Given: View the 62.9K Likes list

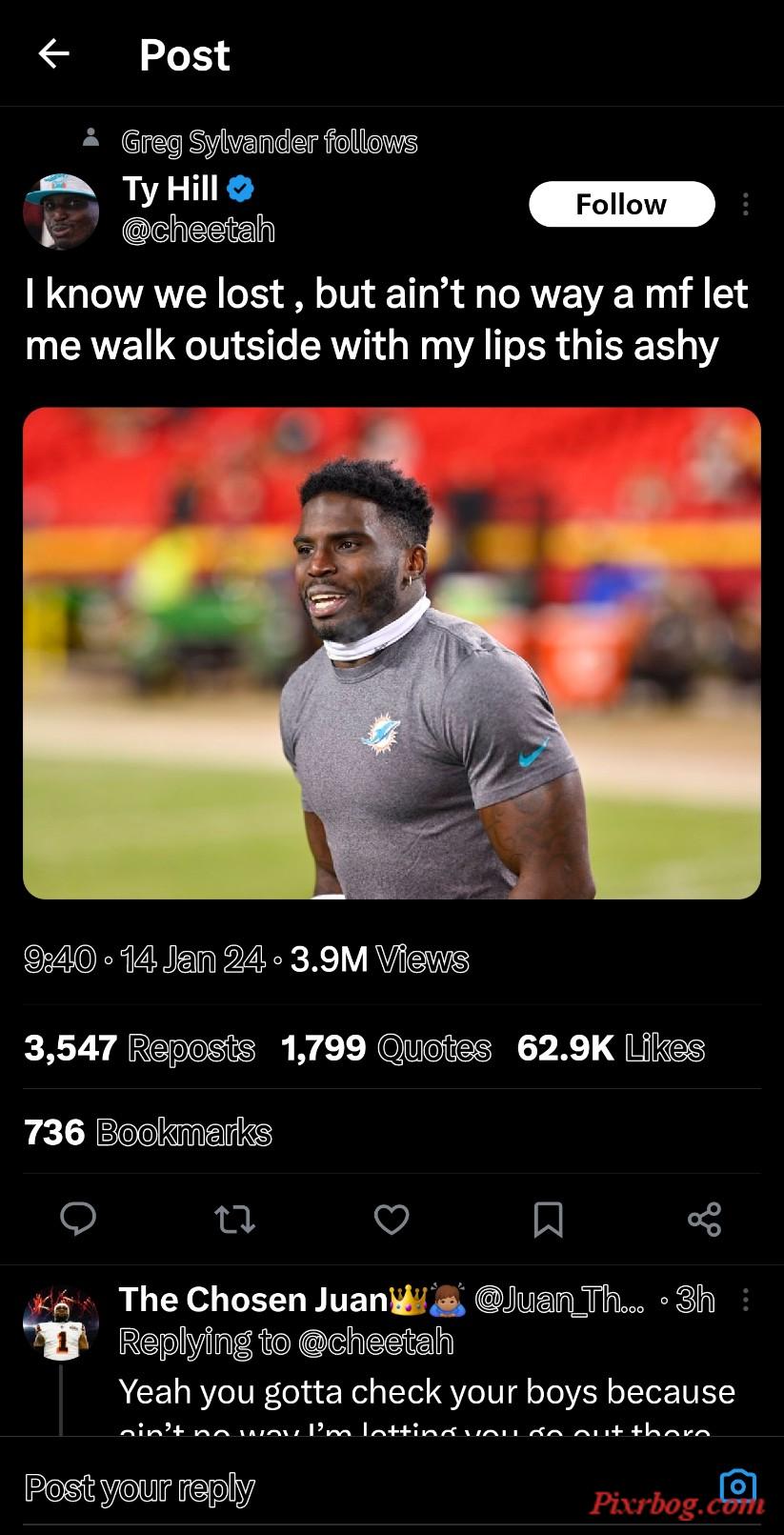Looking at the screenshot, I should click(611, 1048).
